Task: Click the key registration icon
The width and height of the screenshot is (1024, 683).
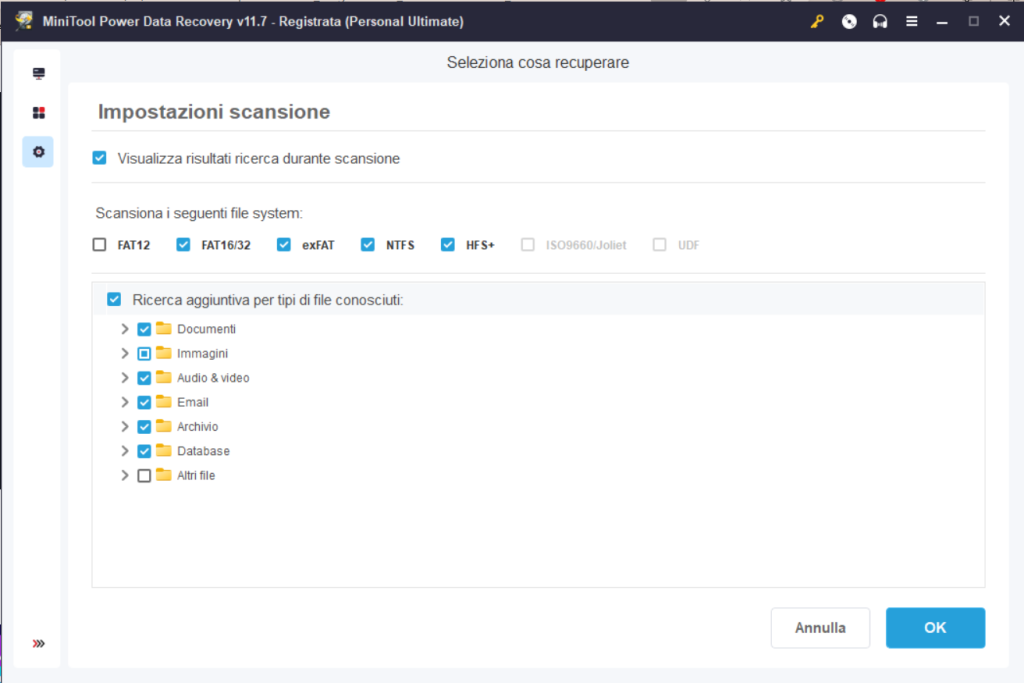Action: tap(817, 22)
